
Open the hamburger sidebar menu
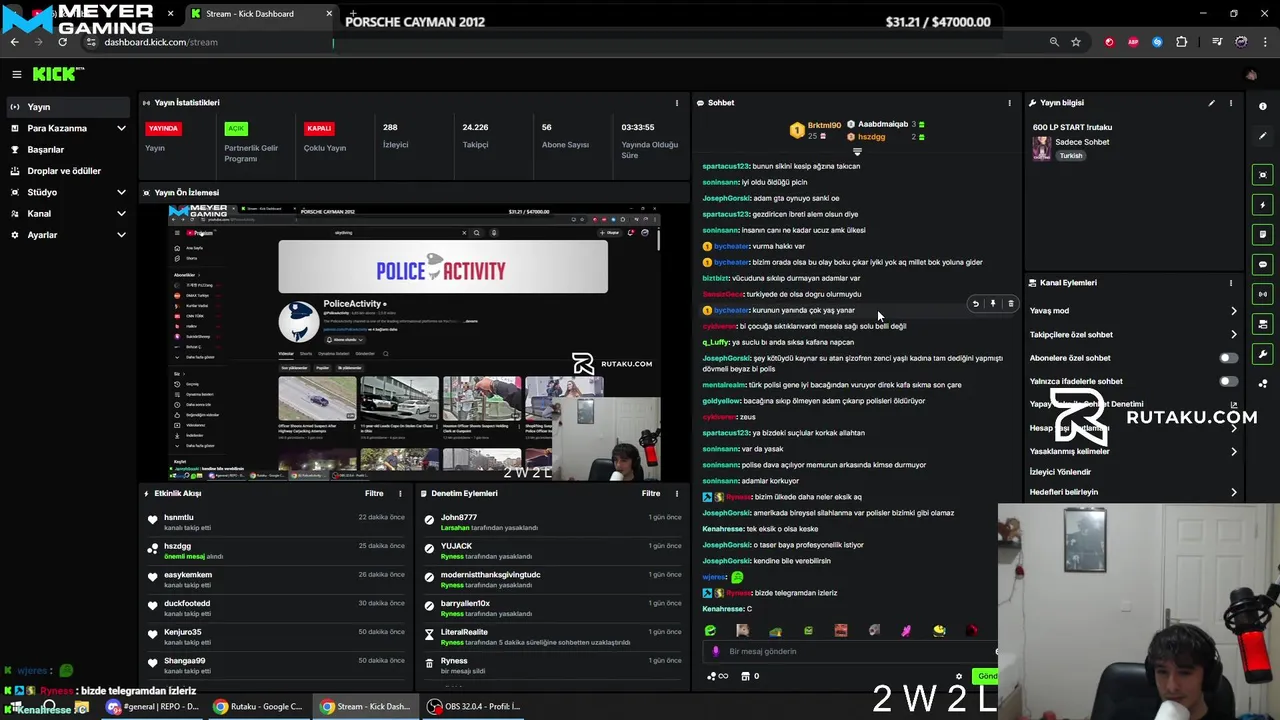pos(17,74)
